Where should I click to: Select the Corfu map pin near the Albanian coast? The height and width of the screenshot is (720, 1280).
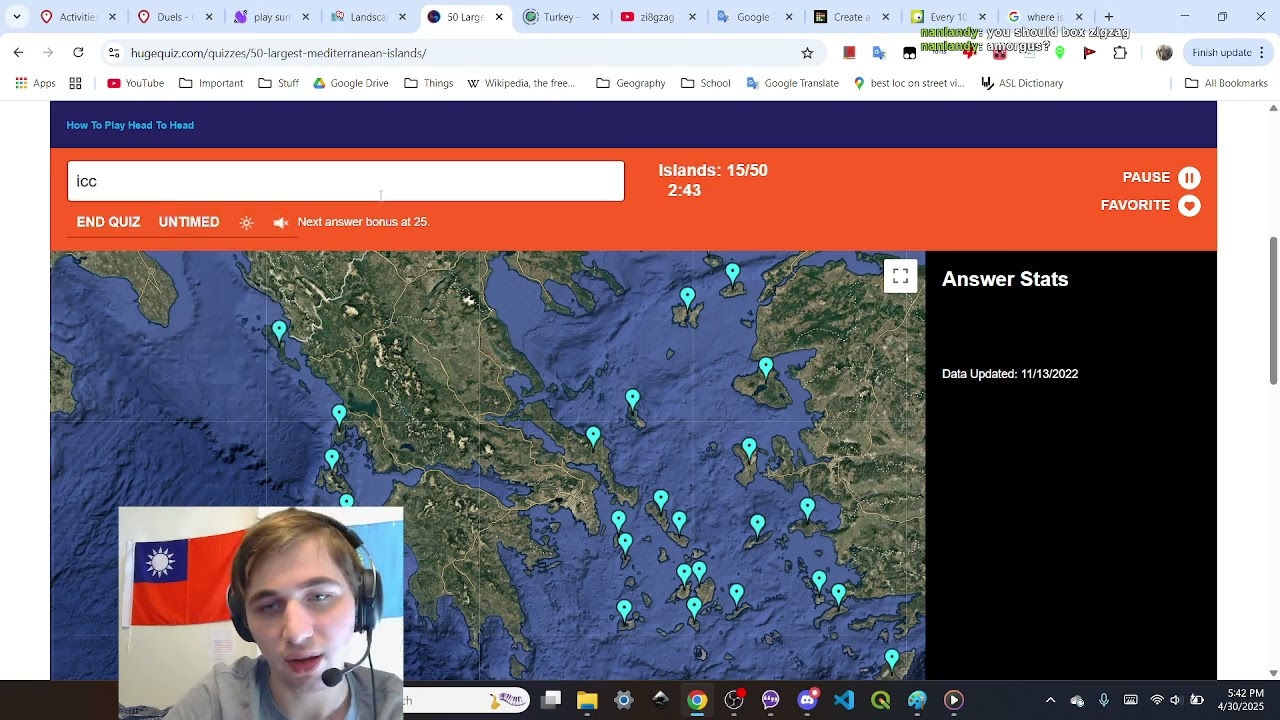point(279,331)
